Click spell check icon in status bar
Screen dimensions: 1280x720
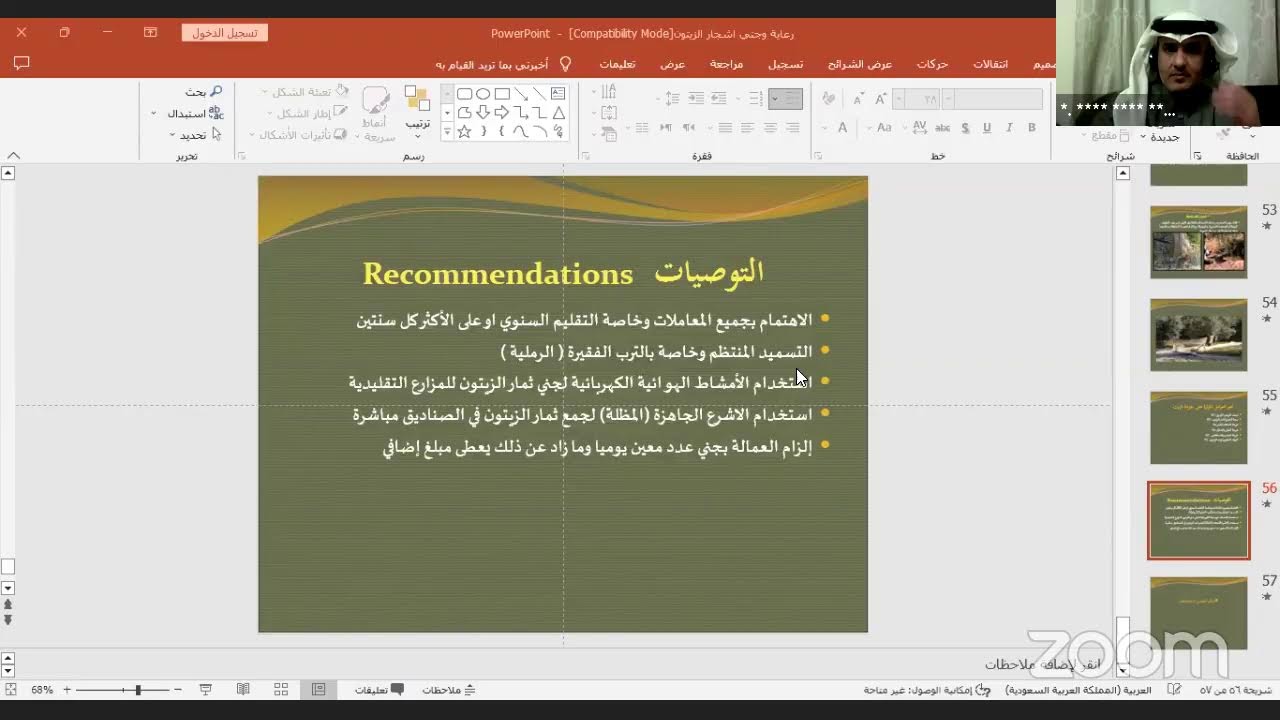coord(1174,690)
